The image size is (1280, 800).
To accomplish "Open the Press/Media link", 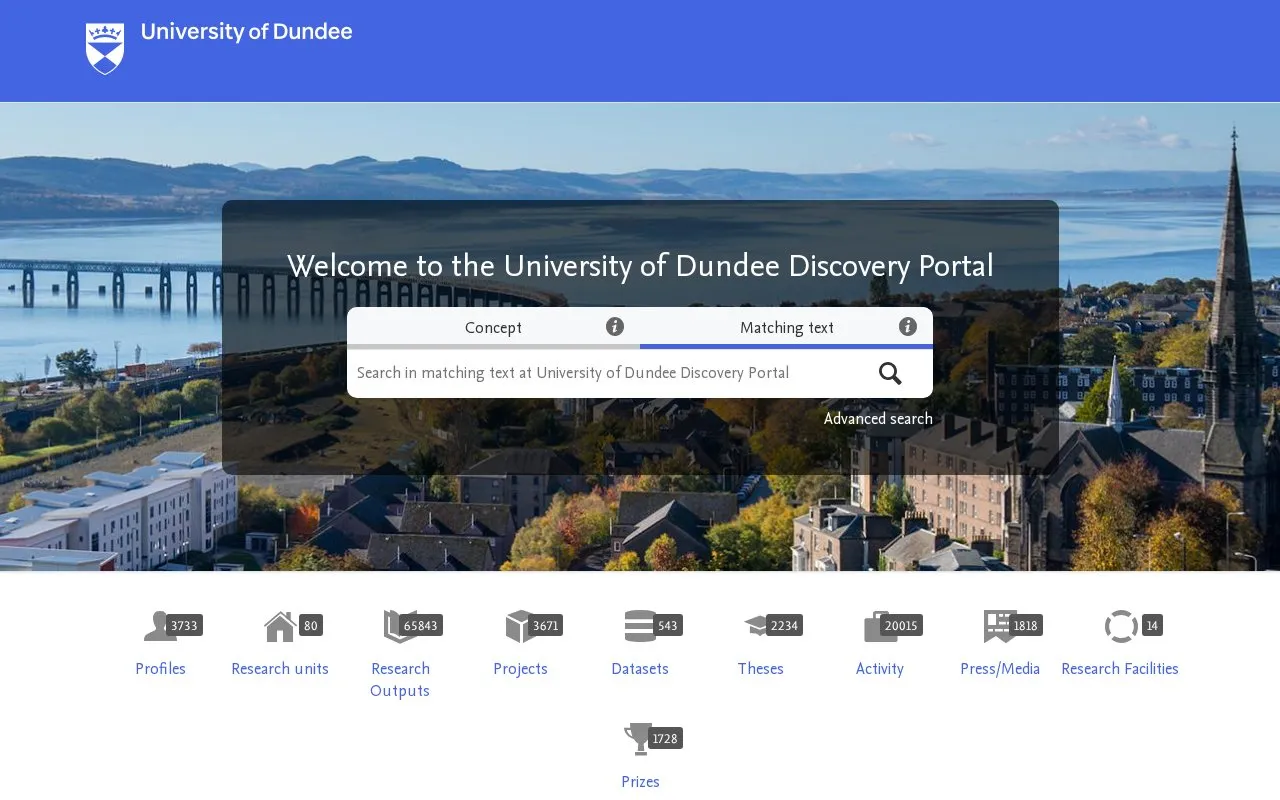I will [1000, 669].
